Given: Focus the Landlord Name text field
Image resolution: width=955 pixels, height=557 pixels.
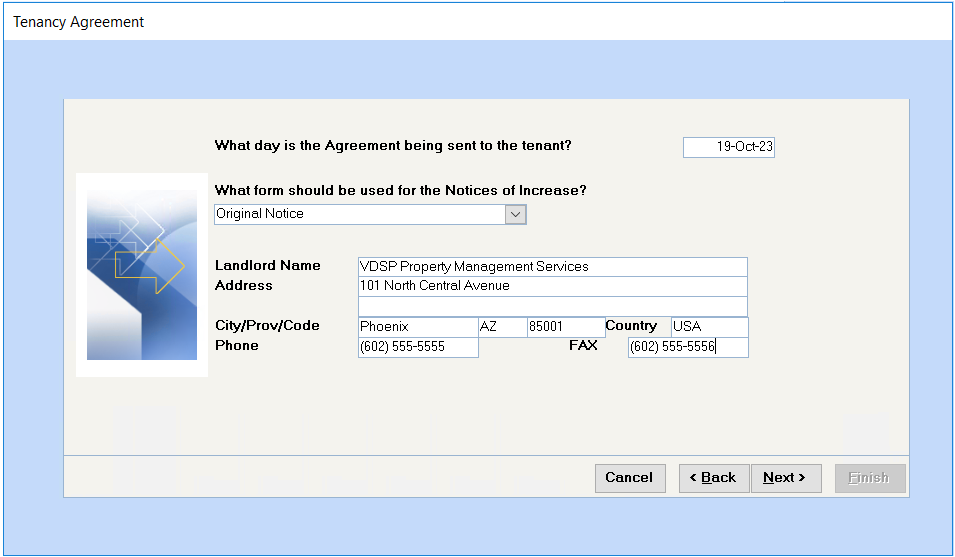Looking at the screenshot, I should click(x=552, y=267).
